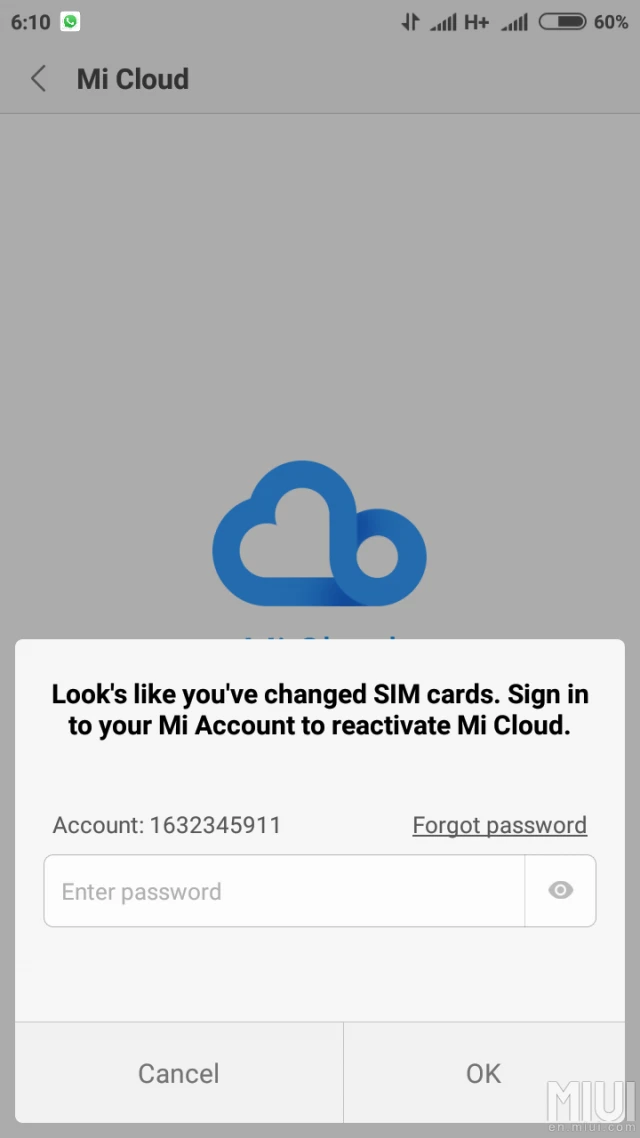Tap the SIM change notice message

click(x=320, y=709)
